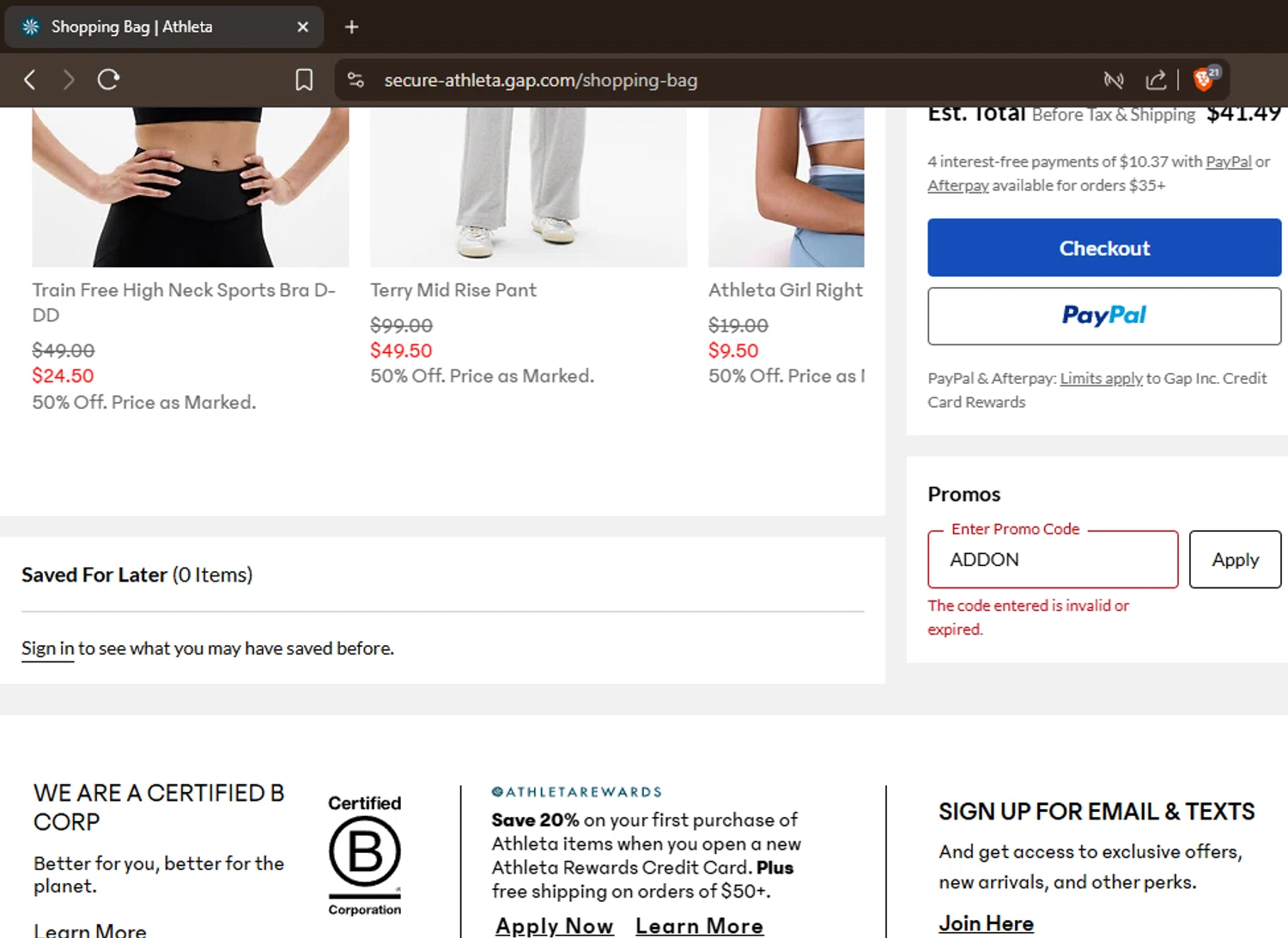Click the Apply promo code button
The height and width of the screenshot is (938, 1288).
(1235, 559)
